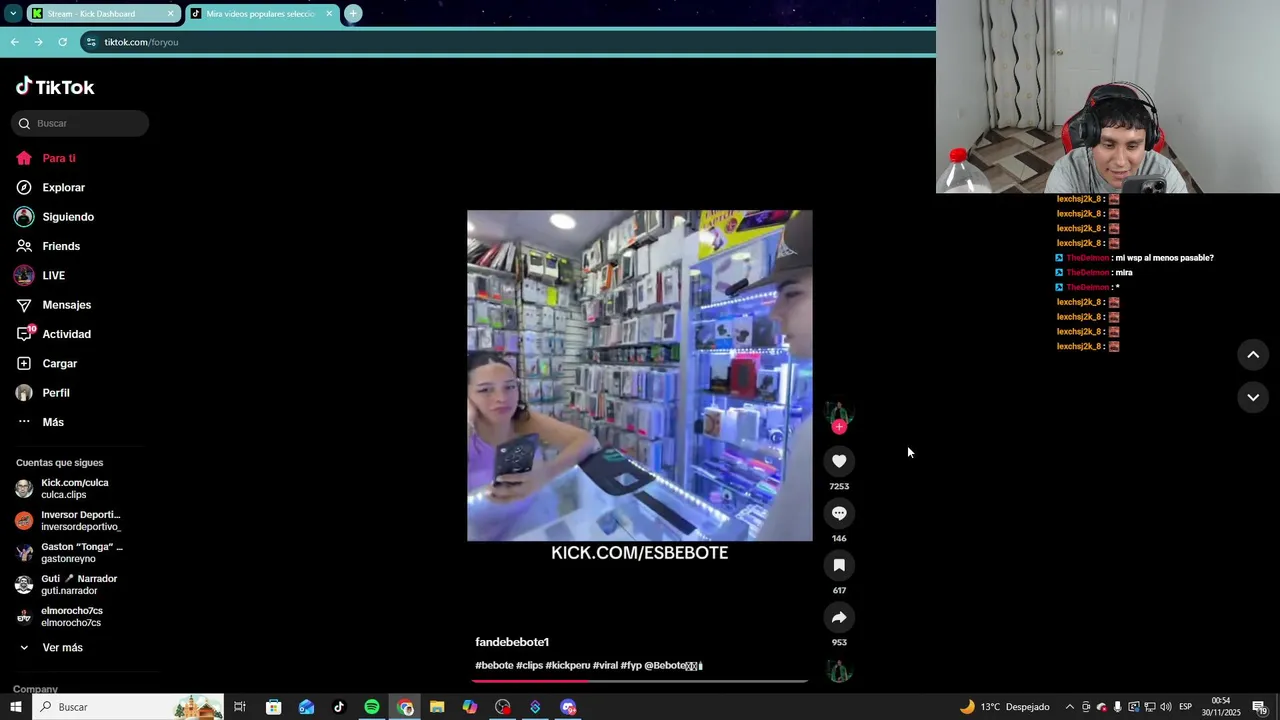Viewport: 1280px width, 720px height.
Task: Open the tab search dropdown arrow
Action: point(13,14)
